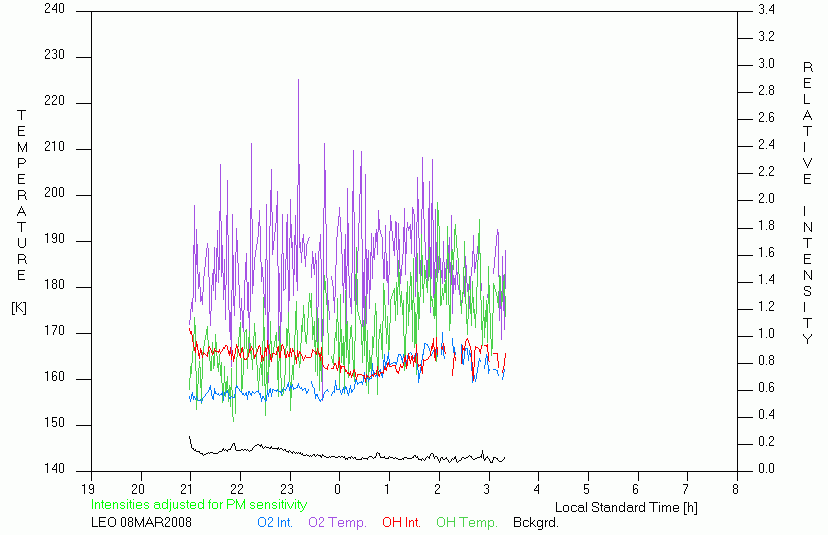Click the OH Int. legend label

[401, 522]
